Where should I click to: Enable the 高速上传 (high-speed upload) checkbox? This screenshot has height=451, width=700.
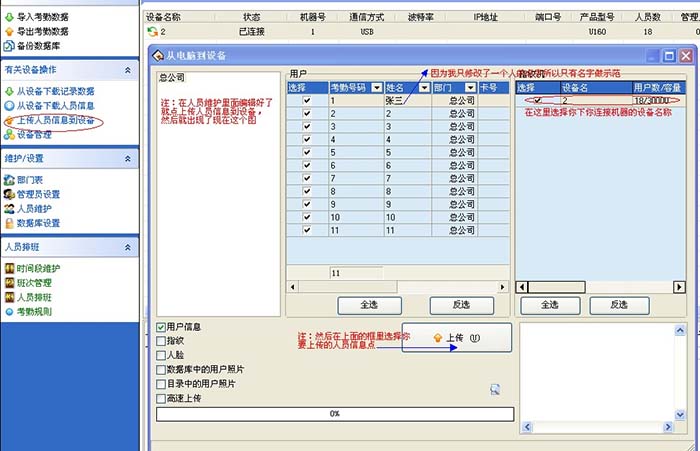(161, 398)
